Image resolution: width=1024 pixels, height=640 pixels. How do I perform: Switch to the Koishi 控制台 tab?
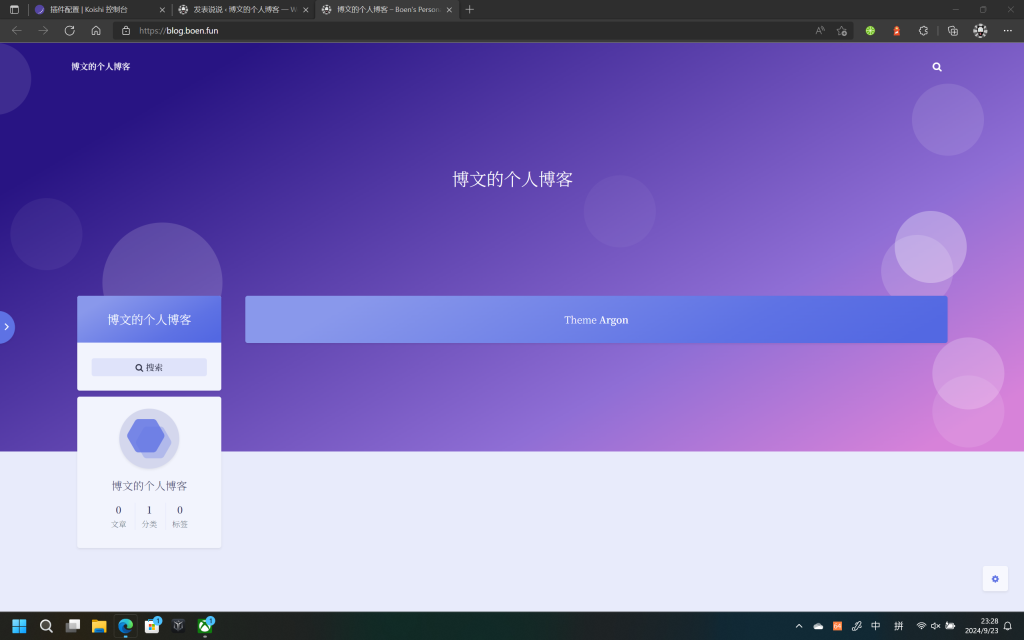tap(95, 10)
